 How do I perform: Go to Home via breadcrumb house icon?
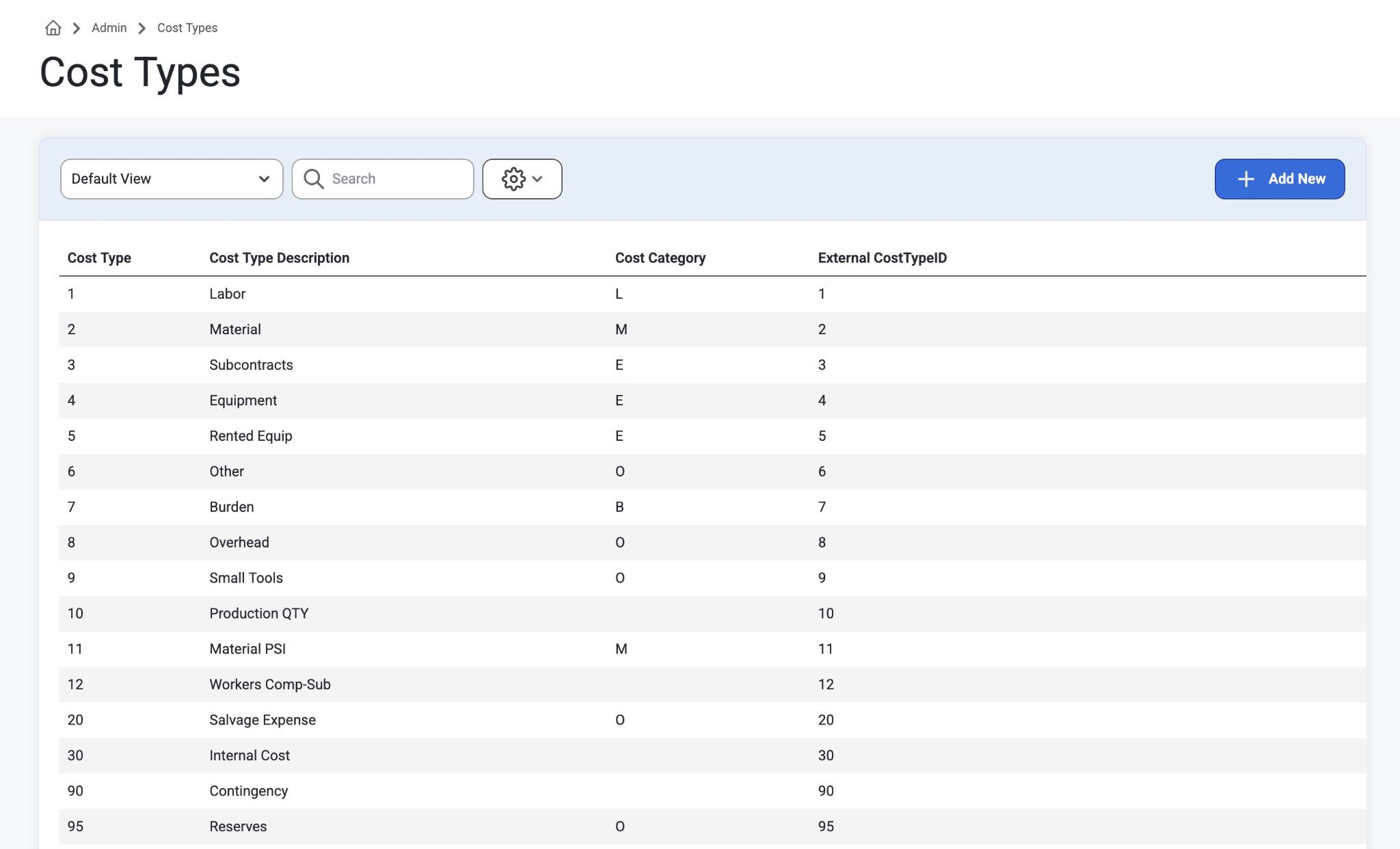pos(53,28)
